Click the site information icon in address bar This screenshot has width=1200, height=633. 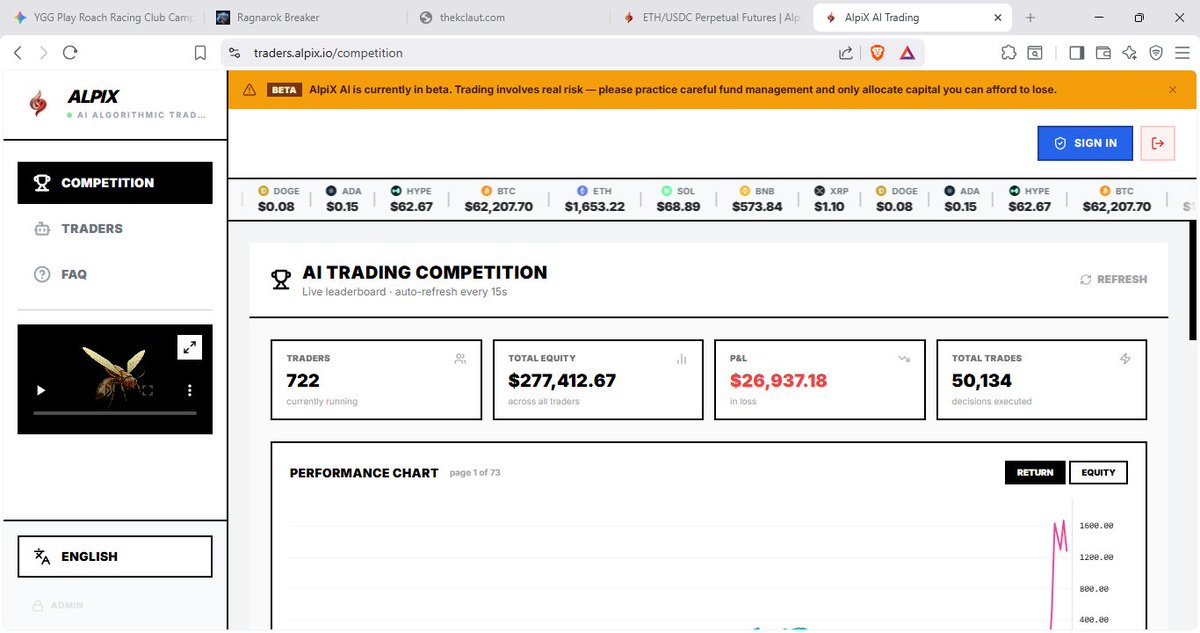pos(234,53)
